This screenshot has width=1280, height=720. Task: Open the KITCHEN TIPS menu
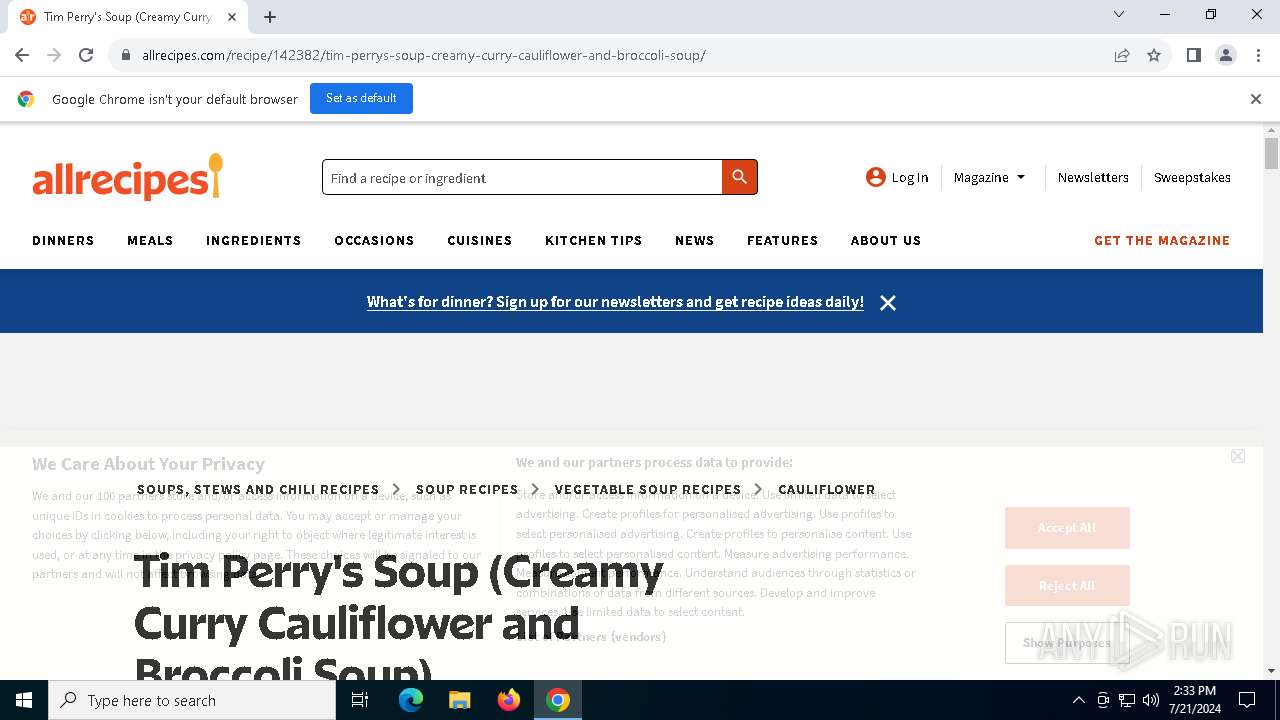click(x=594, y=240)
